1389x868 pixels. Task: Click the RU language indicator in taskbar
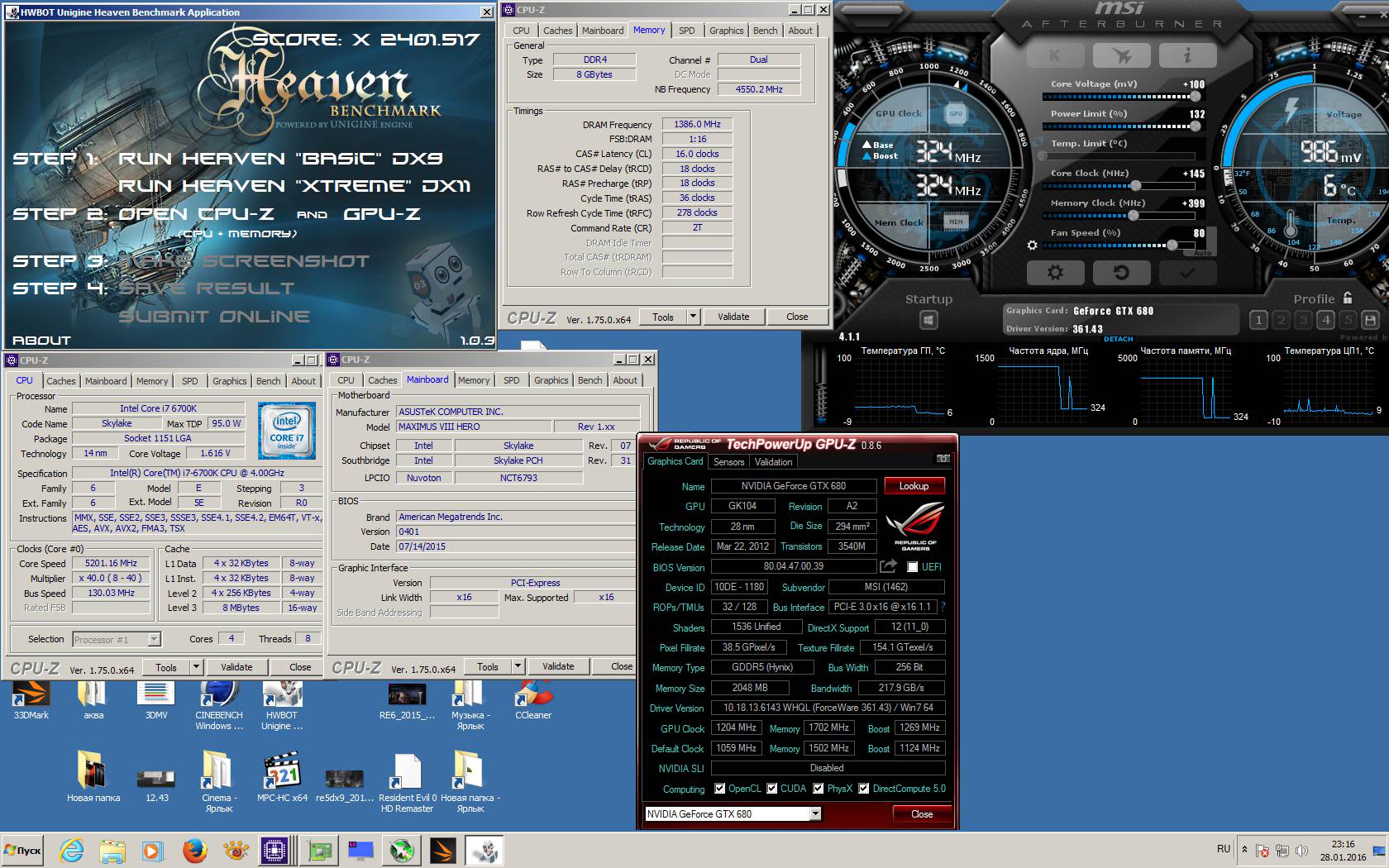click(1224, 849)
